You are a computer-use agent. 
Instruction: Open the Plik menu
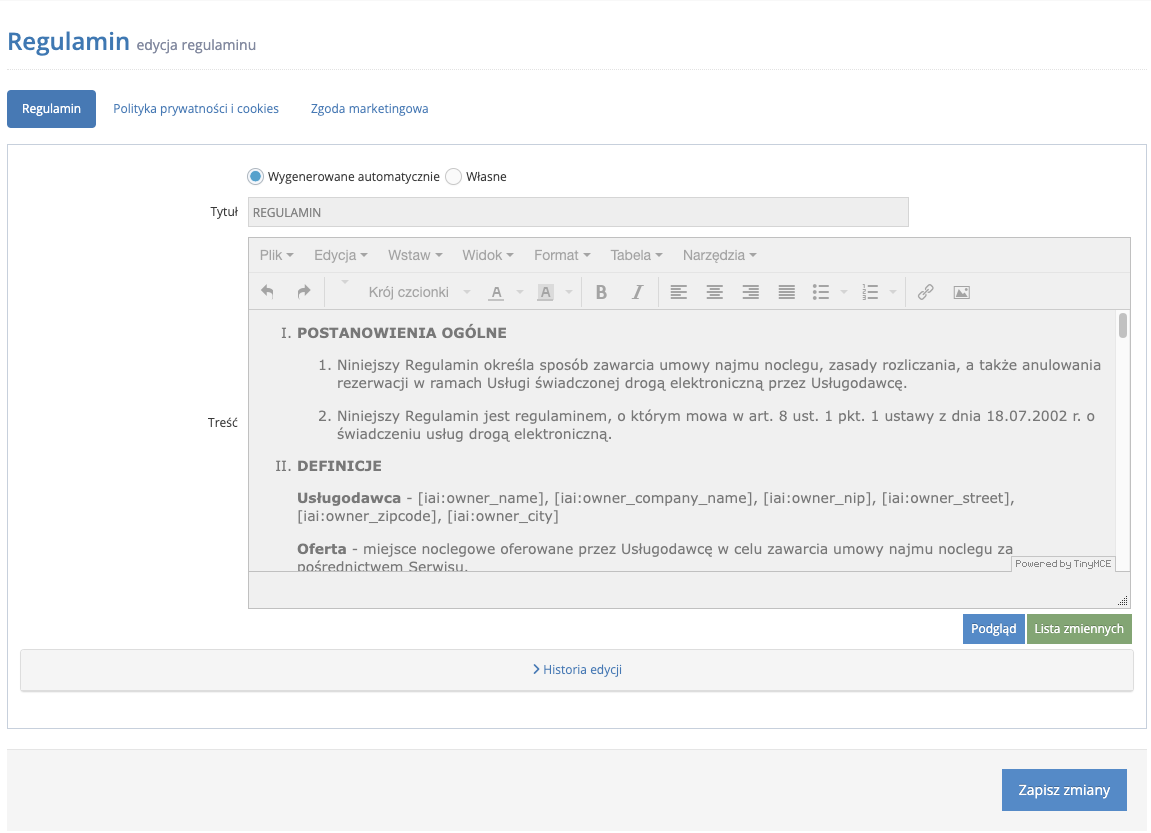click(277, 255)
